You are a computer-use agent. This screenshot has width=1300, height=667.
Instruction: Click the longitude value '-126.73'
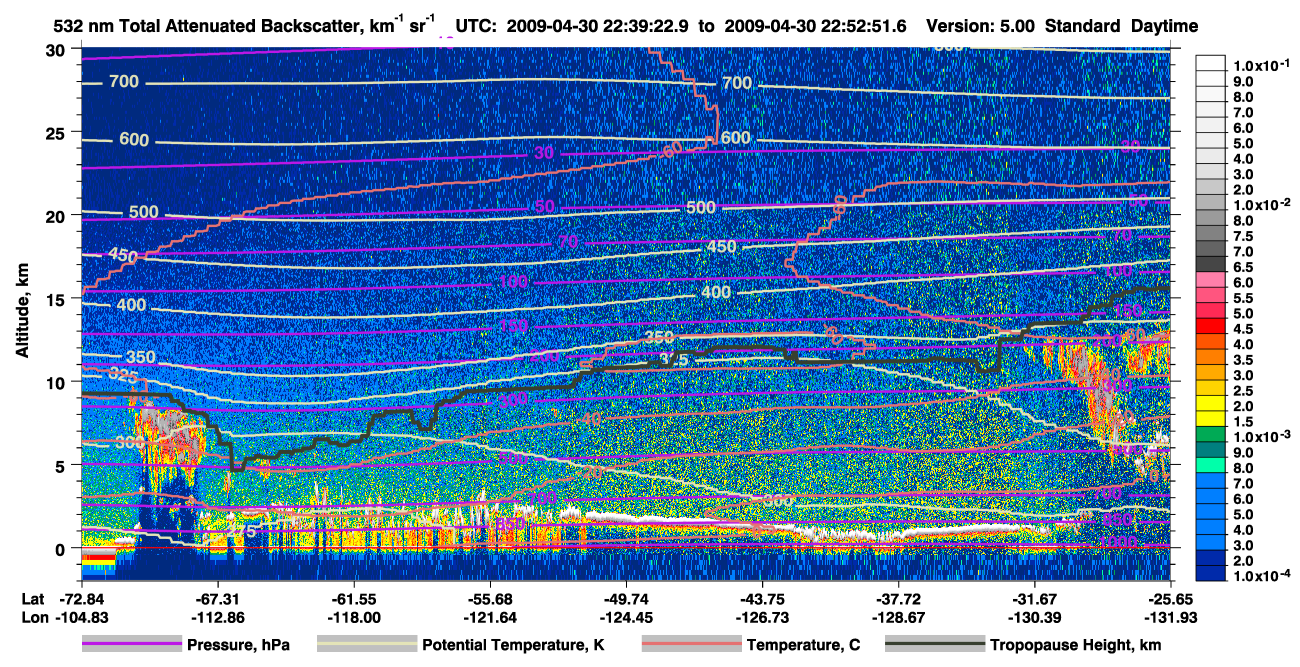pos(761,618)
